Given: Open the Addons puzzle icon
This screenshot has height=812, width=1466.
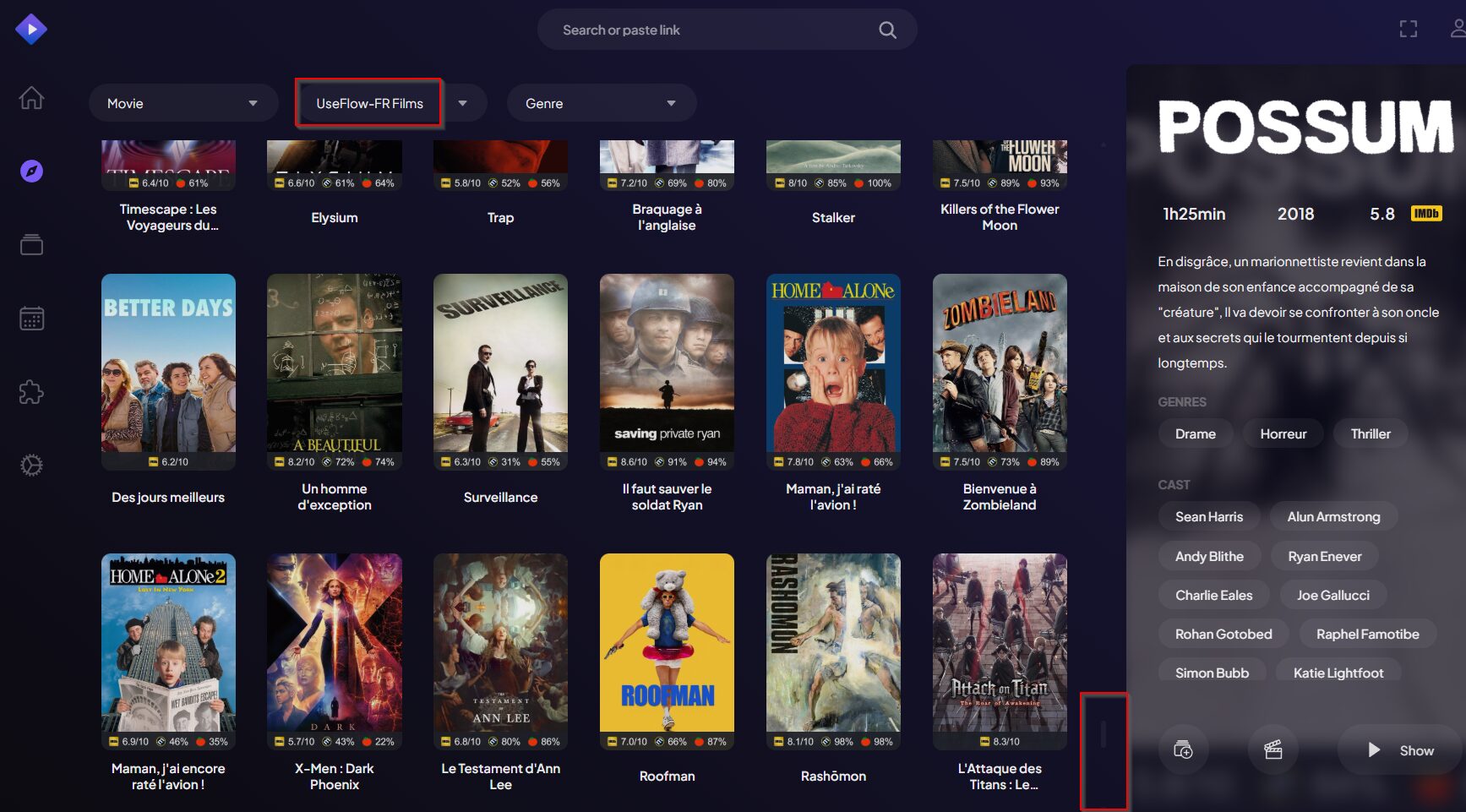Looking at the screenshot, I should point(31,392).
